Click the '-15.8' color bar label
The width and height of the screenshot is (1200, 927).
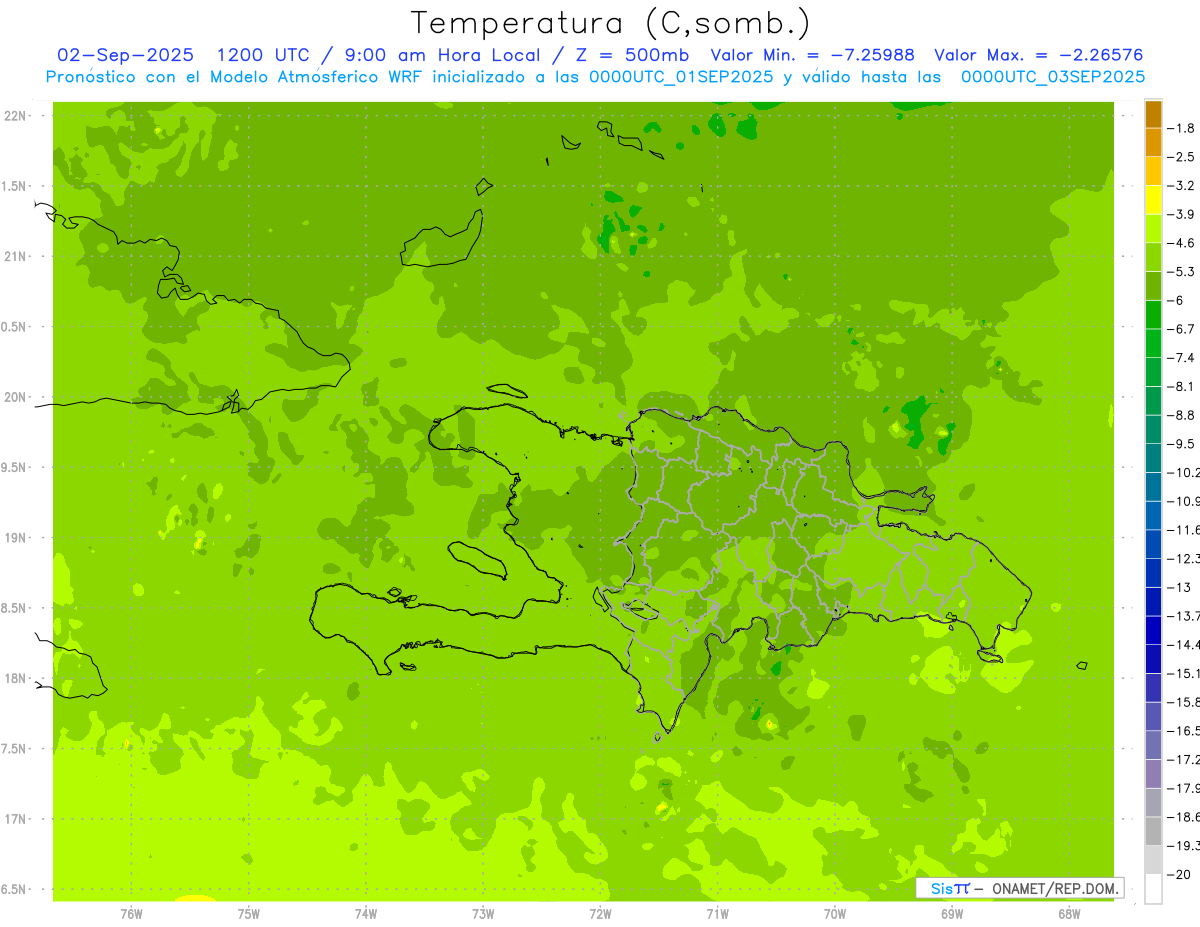1183,702
